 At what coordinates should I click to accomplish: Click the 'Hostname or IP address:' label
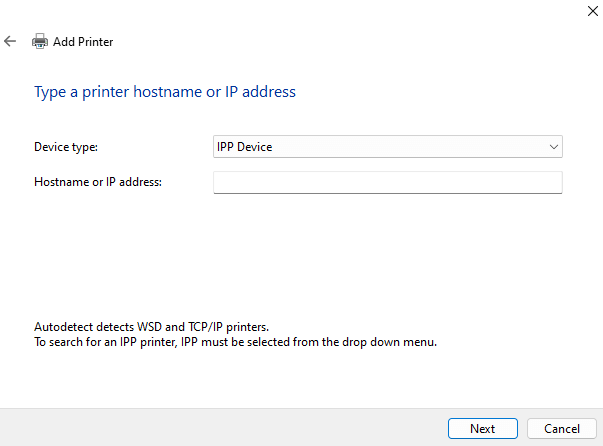pyautogui.click(x=98, y=181)
